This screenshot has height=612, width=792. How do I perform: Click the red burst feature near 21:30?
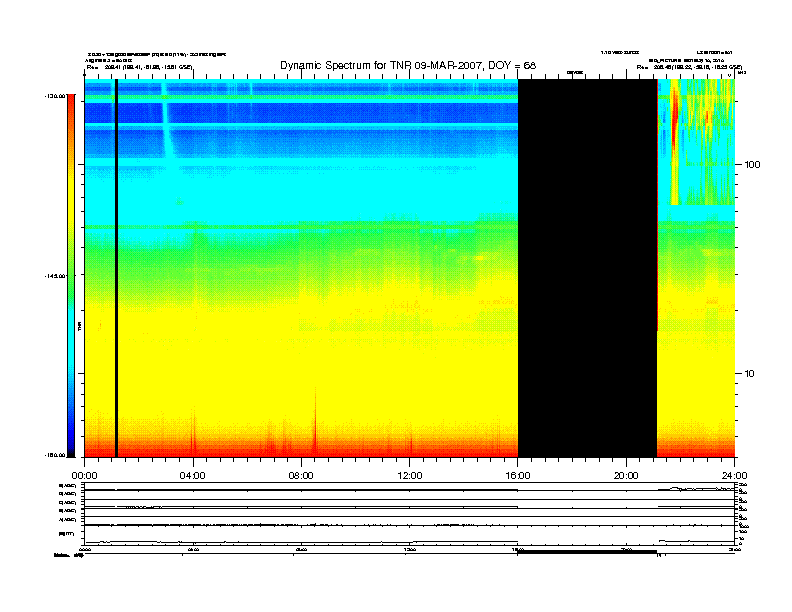coord(674,119)
